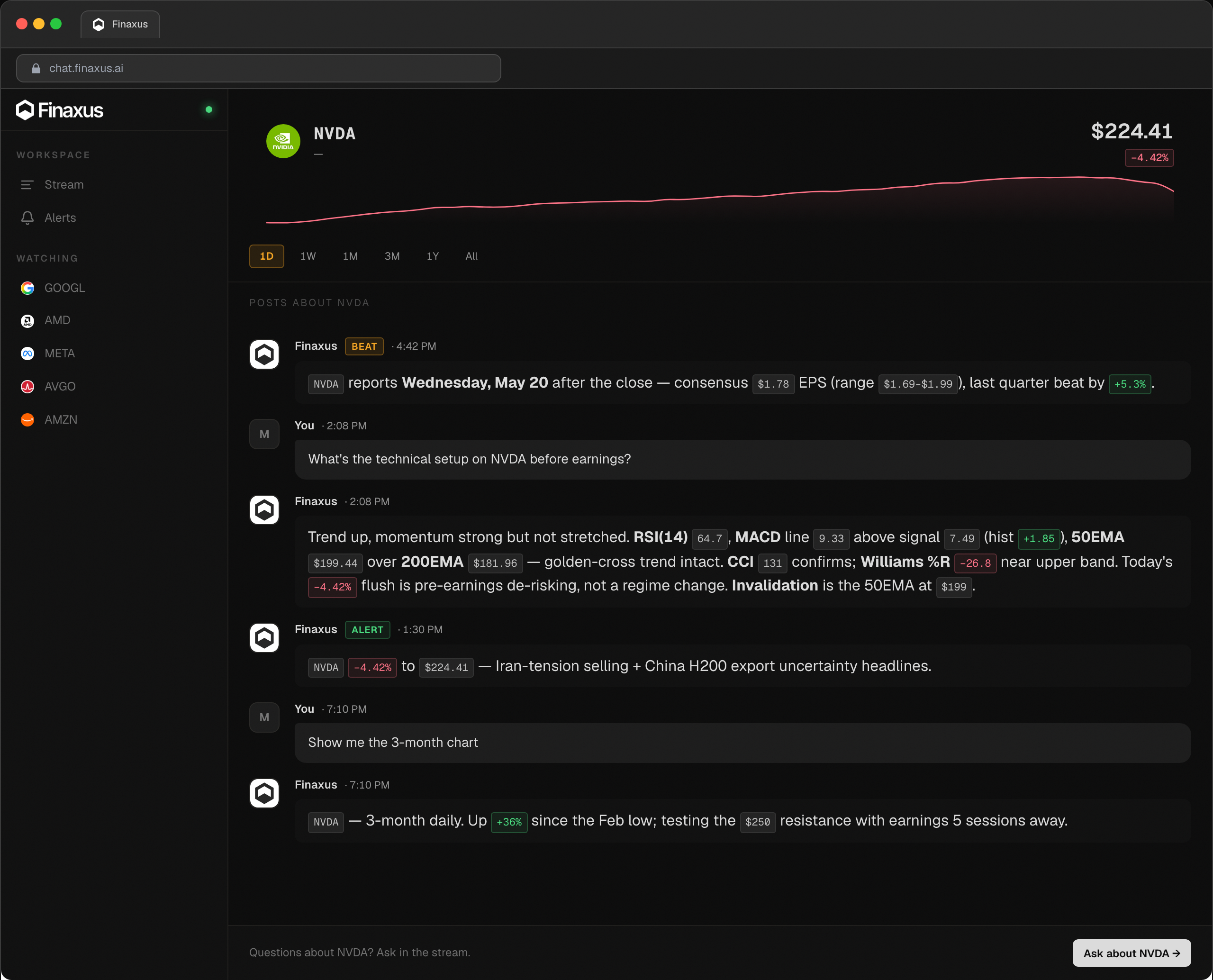Click the $250 resistance chip
The image size is (1213, 980).
pyautogui.click(x=758, y=823)
